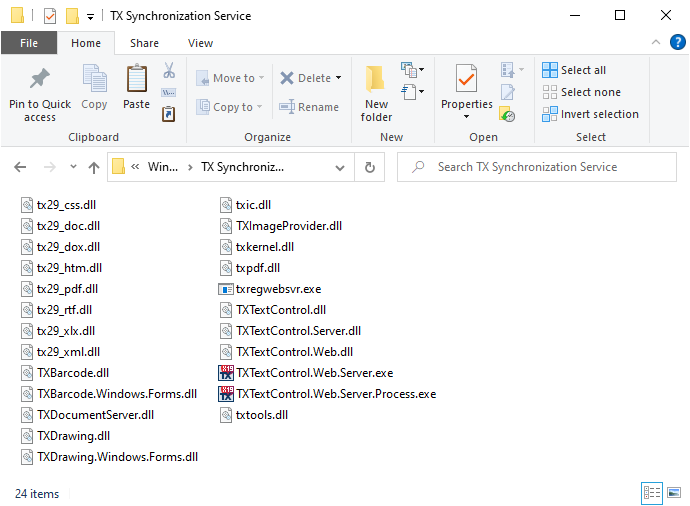The image size is (690, 506).
Task: Go back with the Back arrow
Action: (20, 167)
